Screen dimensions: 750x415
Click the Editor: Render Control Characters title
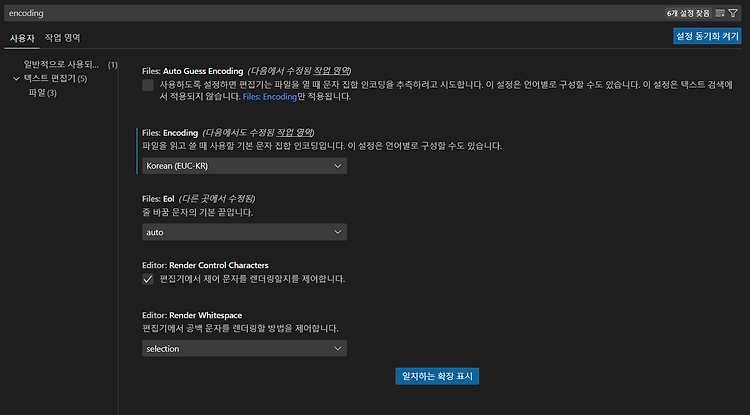pyautogui.click(x=205, y=265)
